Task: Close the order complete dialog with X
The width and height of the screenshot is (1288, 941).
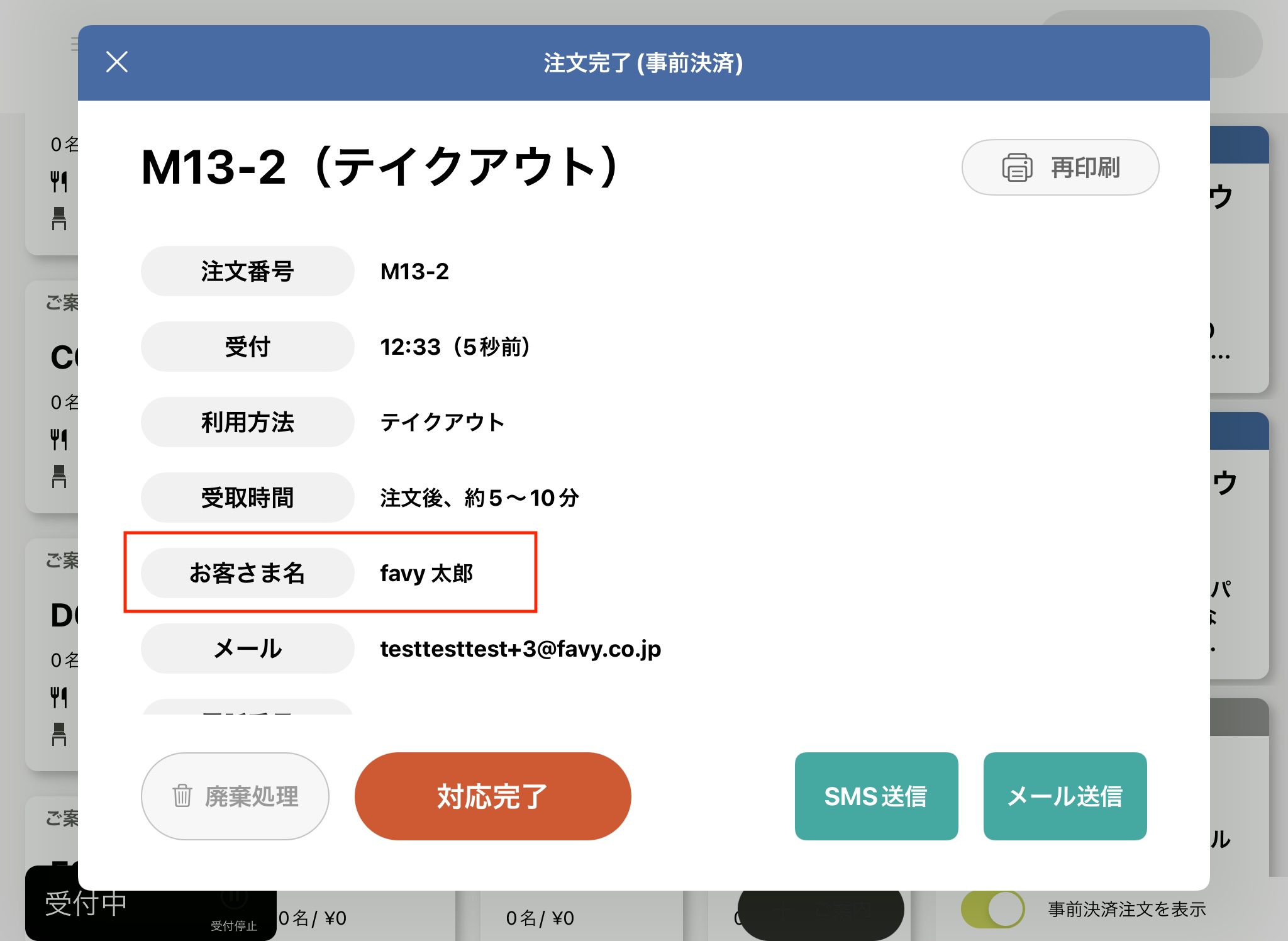Action: click(117, 62)
